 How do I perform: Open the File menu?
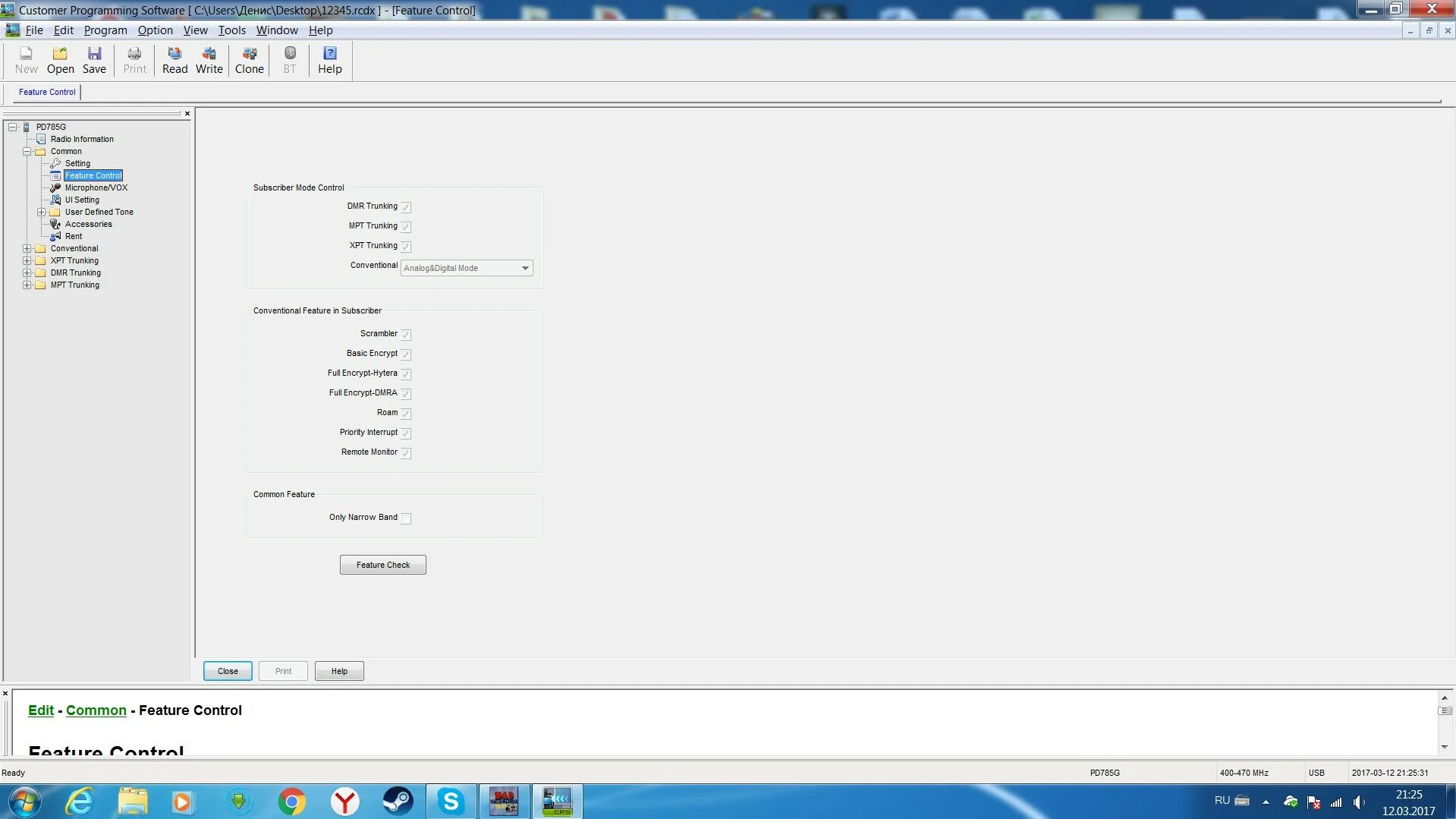click(34, 30)
